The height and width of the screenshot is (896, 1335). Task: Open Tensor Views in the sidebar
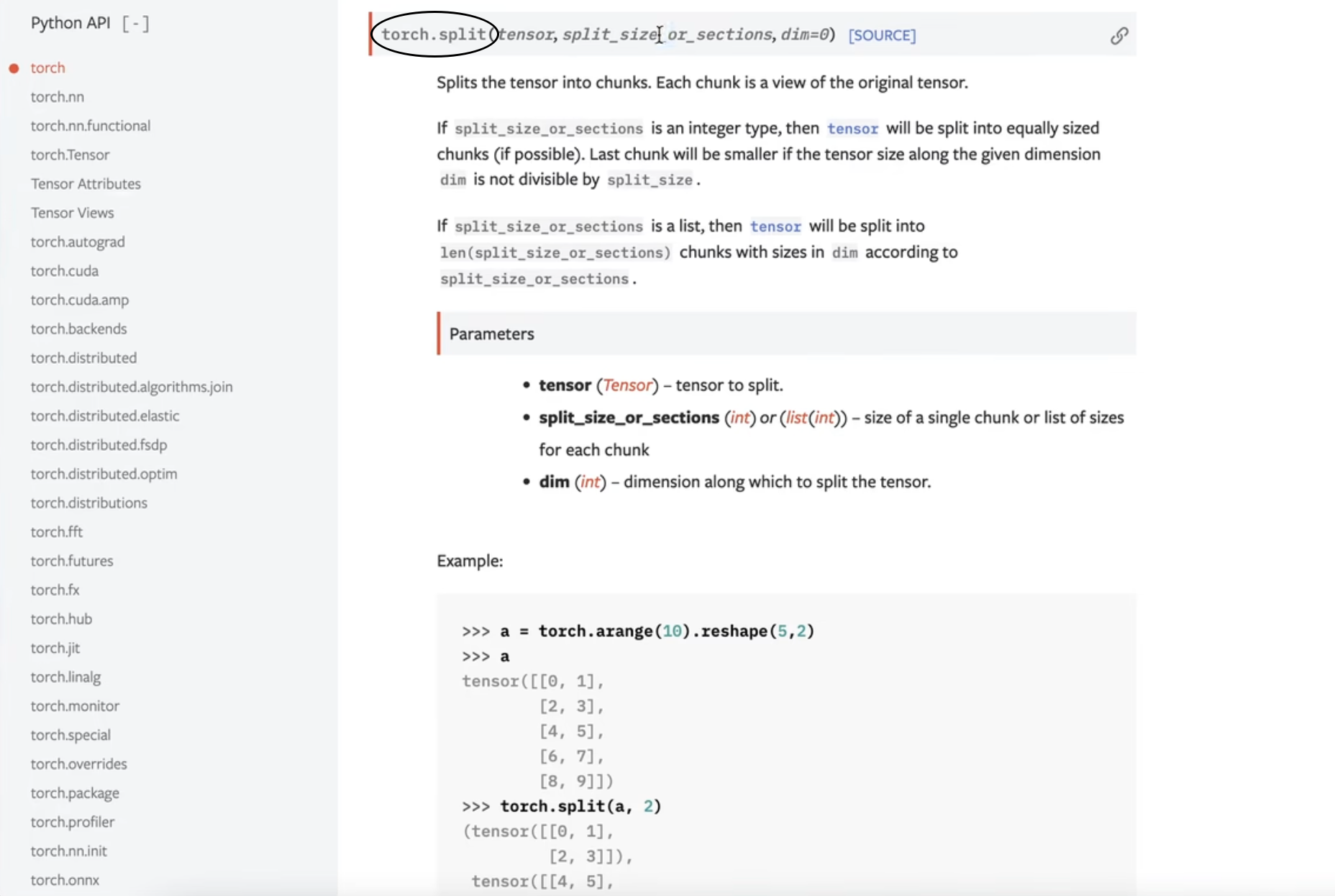click(72, 213)
